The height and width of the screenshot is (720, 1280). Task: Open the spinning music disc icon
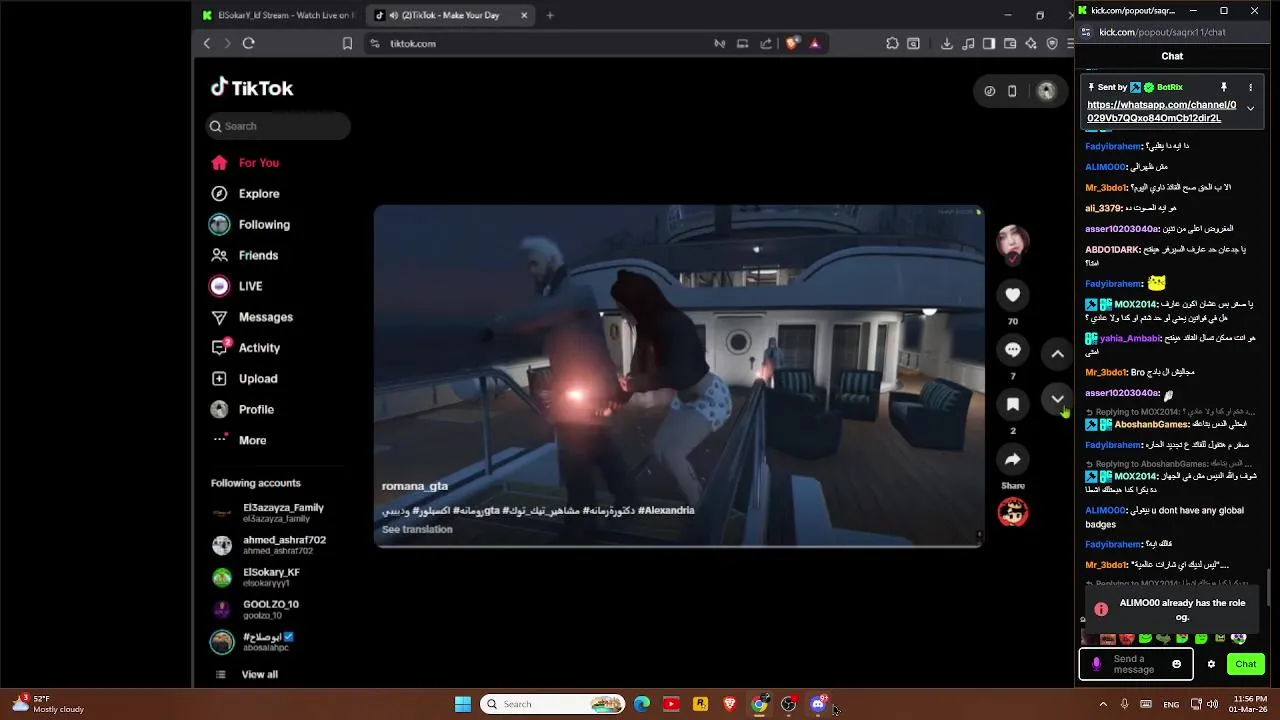(1012, 512)
